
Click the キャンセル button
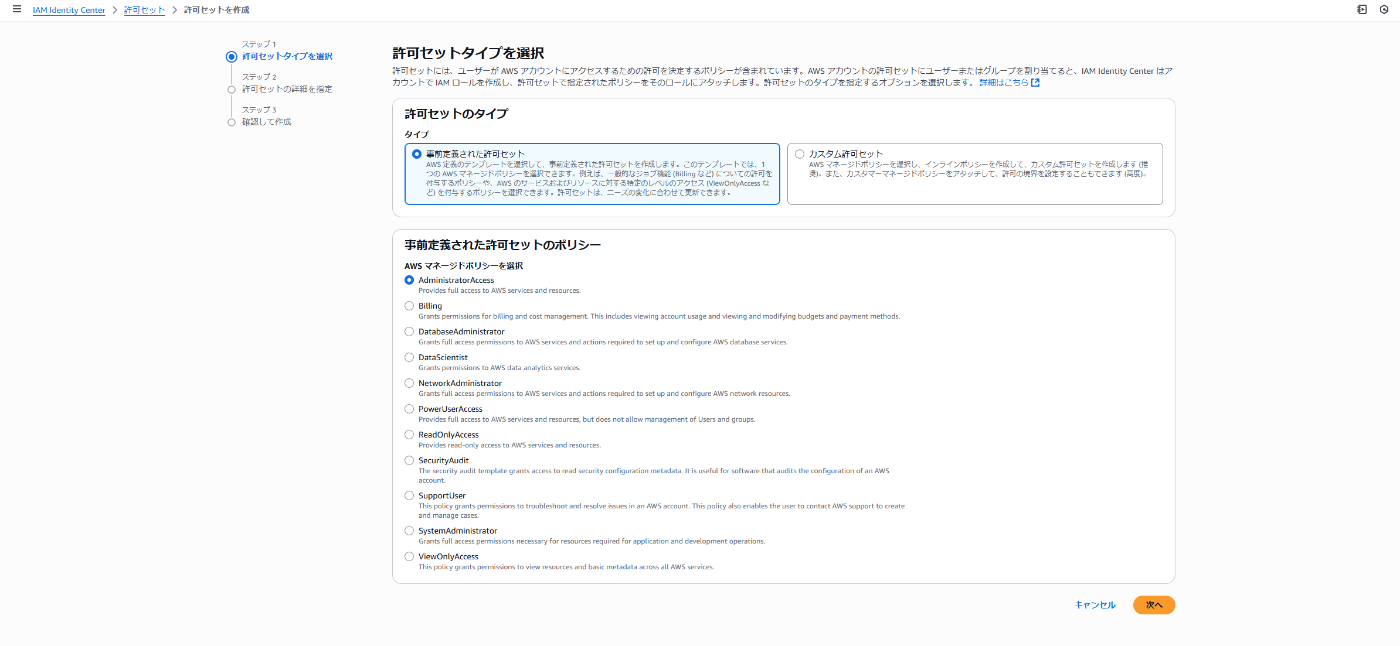[x=1095, y=605]
